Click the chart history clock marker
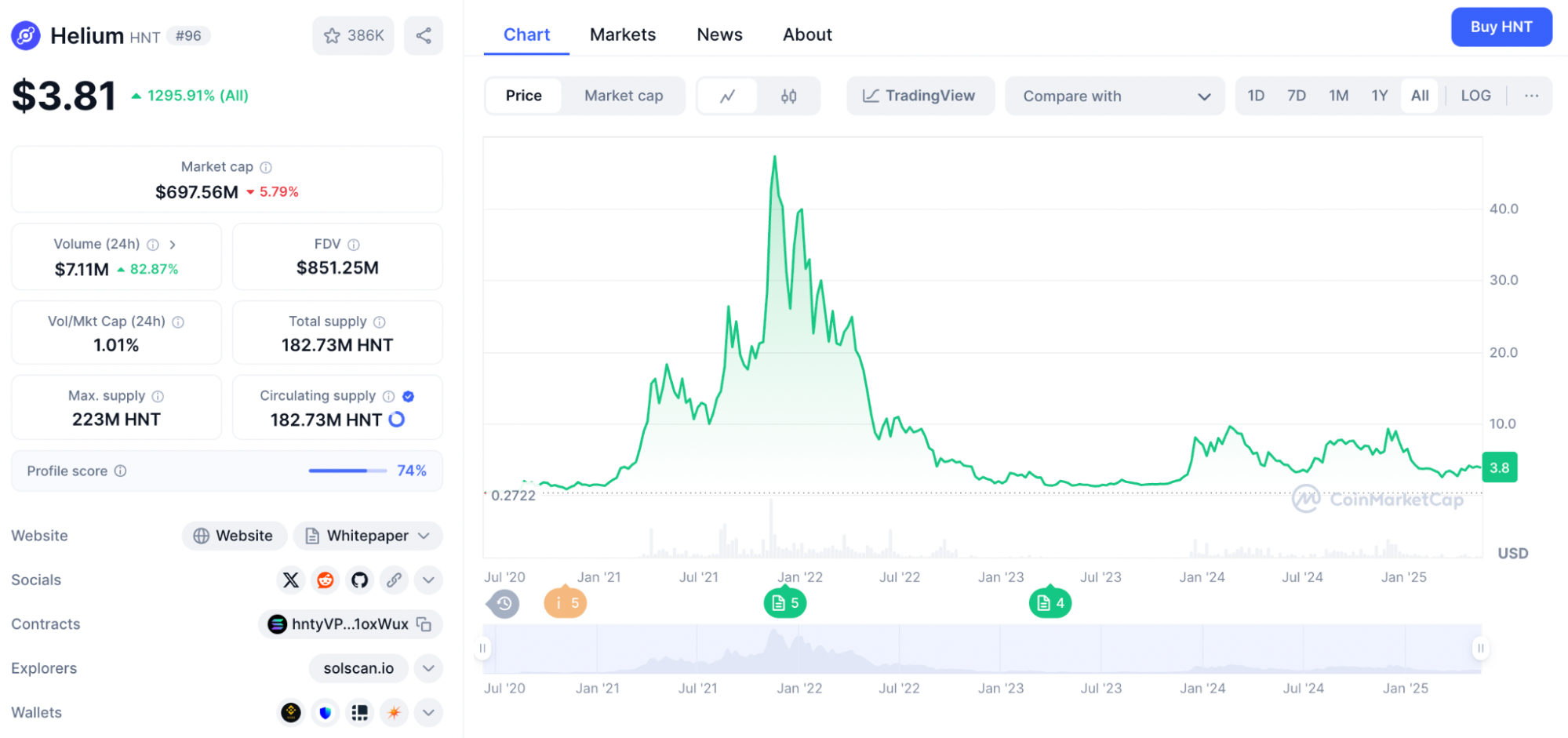 pos(504,603)
